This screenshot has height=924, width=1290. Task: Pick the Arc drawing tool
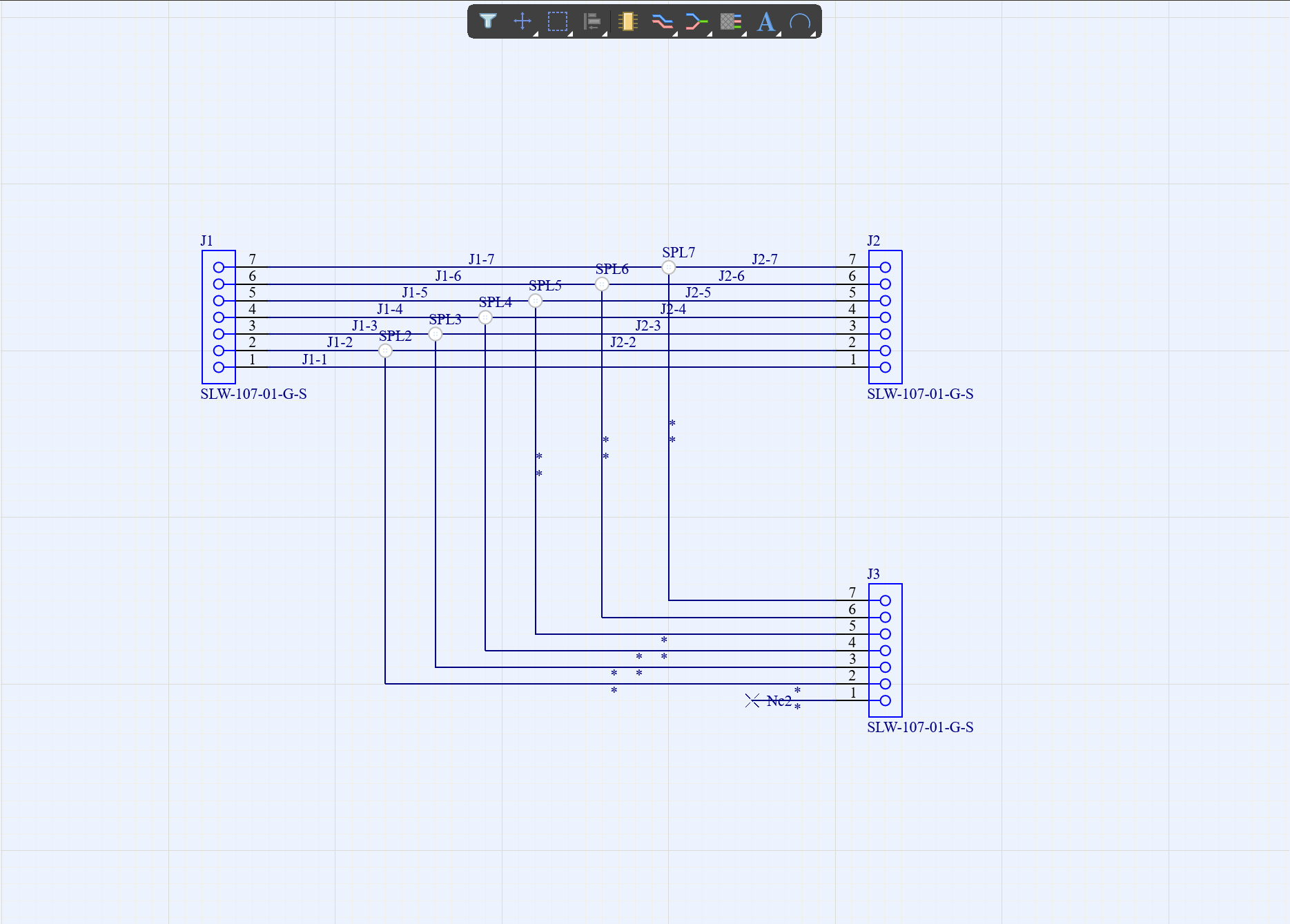click(x=800, y=21)
